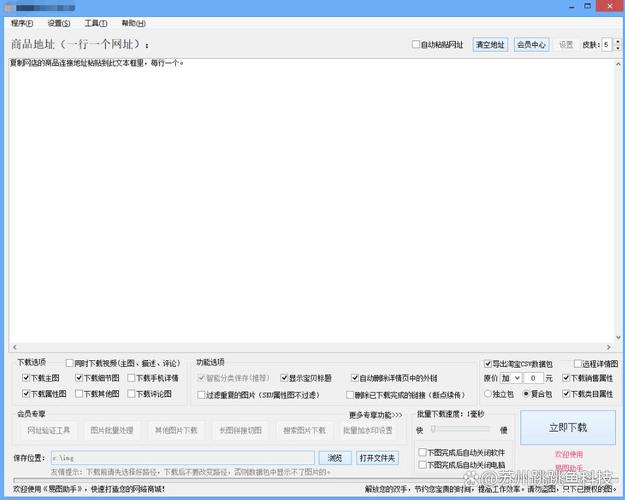Open the 工具(T) menu
The image size is (625, 500).
click(96, 23)
